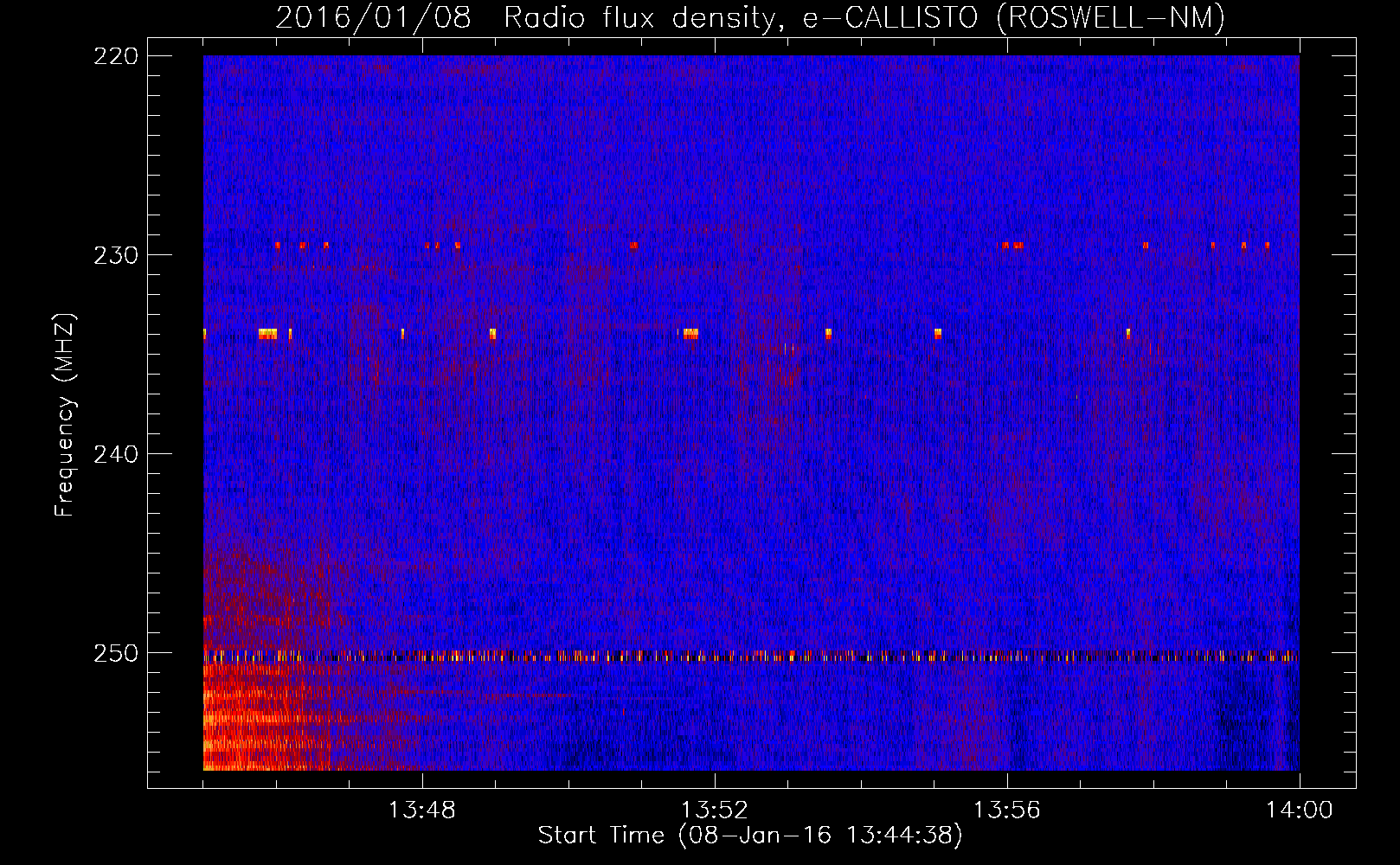The image size is (1400, 865).
Task: Select the 240 frequency tick label
Action: pos(116,454)
